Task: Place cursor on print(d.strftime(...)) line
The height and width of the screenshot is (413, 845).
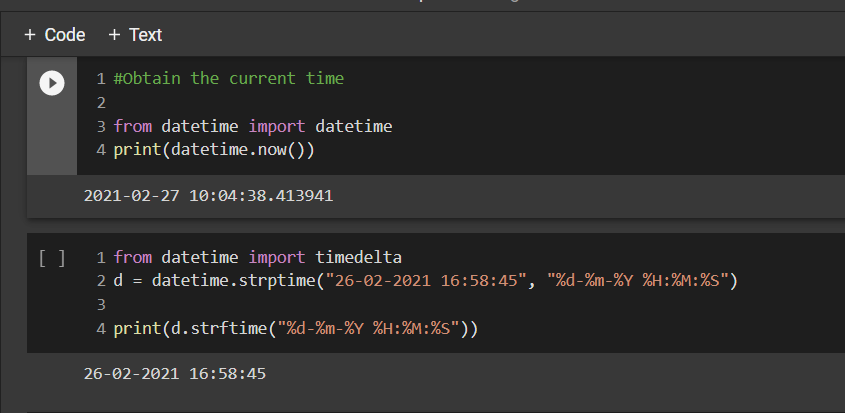Action: pyautogui.click(x=296, y=328)
